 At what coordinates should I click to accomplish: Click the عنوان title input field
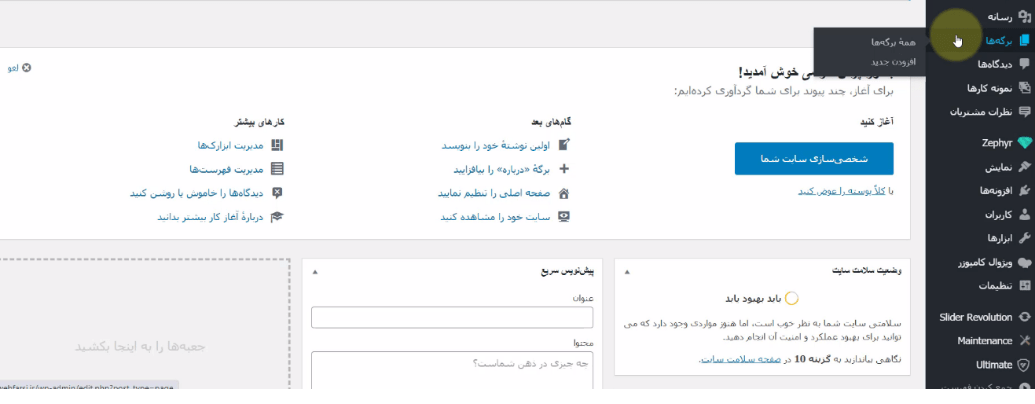[x=452, y=318]
